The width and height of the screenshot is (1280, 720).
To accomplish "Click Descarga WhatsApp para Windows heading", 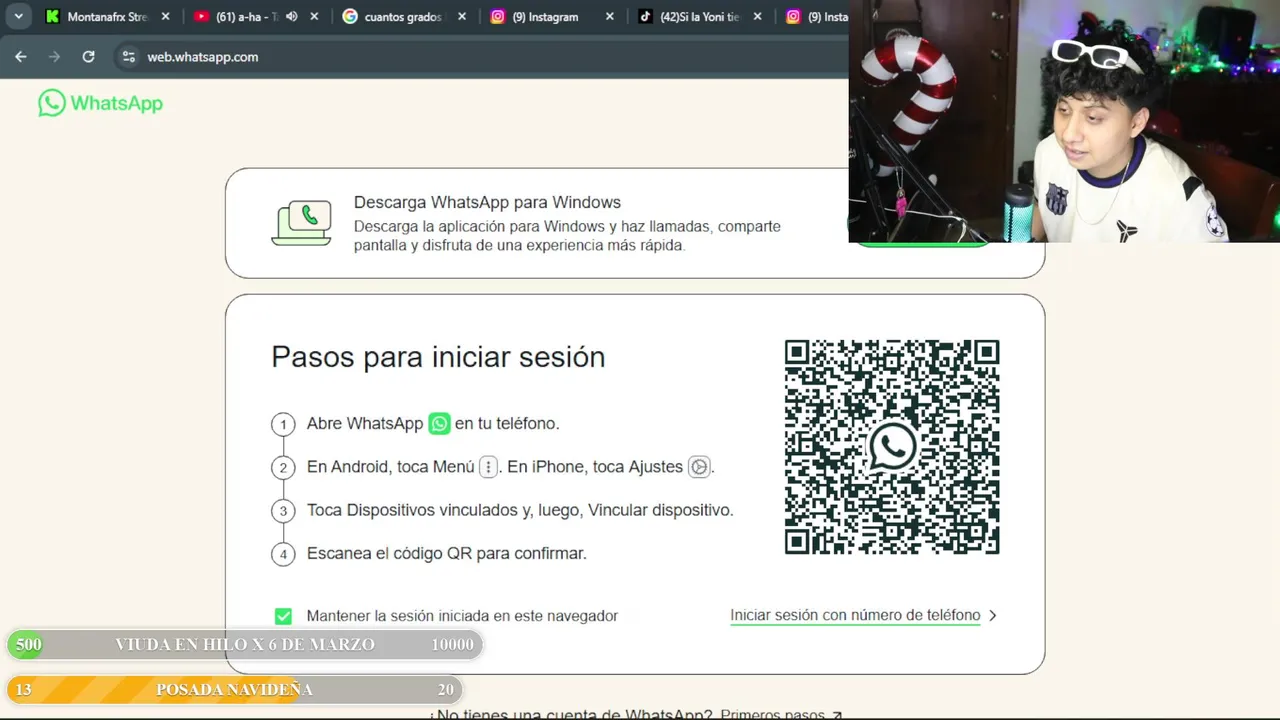I will click(487, 202).
